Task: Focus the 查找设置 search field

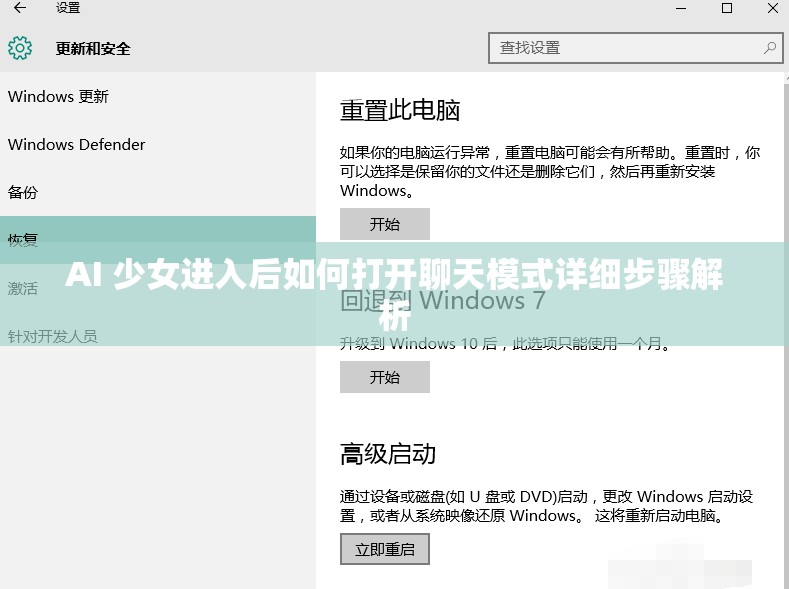Action: 636,48
